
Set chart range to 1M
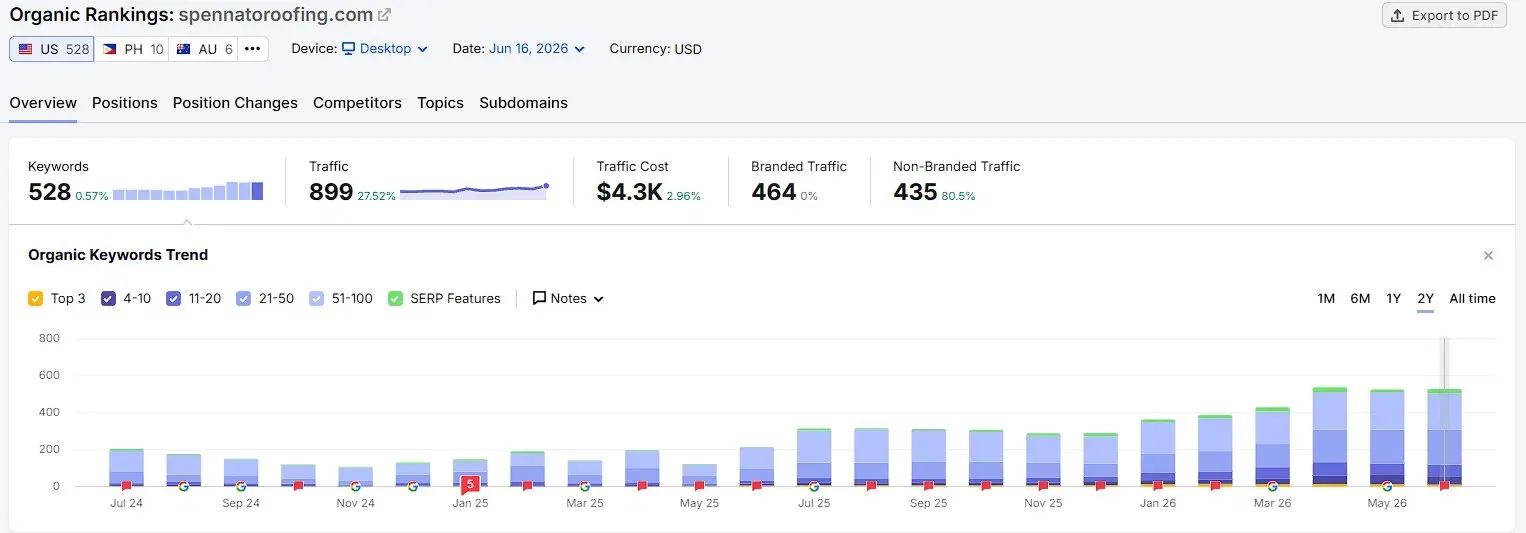pos(1326,298)
